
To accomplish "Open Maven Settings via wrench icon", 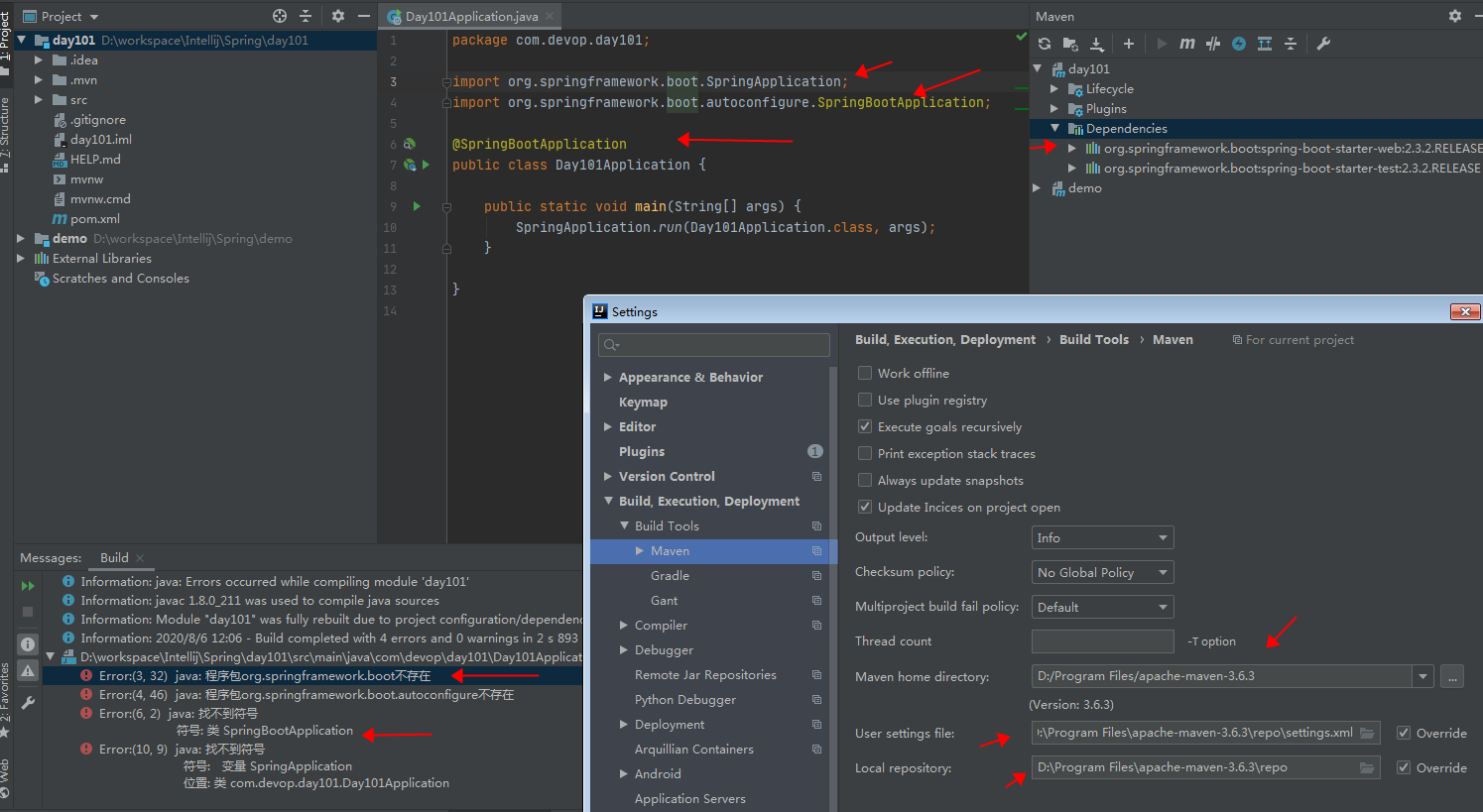I will click(x=1323, y=44).
